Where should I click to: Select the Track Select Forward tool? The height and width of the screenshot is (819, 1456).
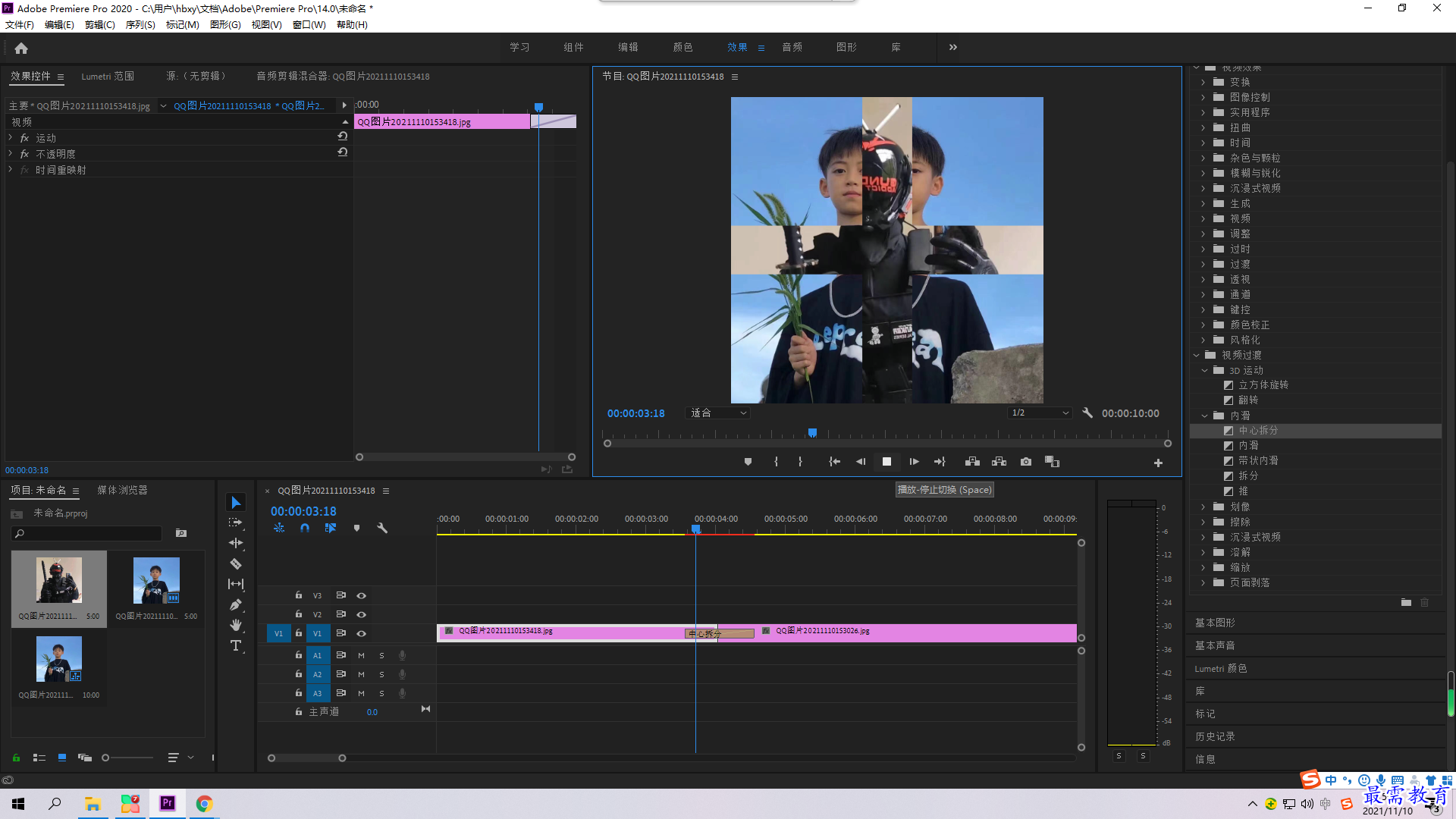point(236,522)
